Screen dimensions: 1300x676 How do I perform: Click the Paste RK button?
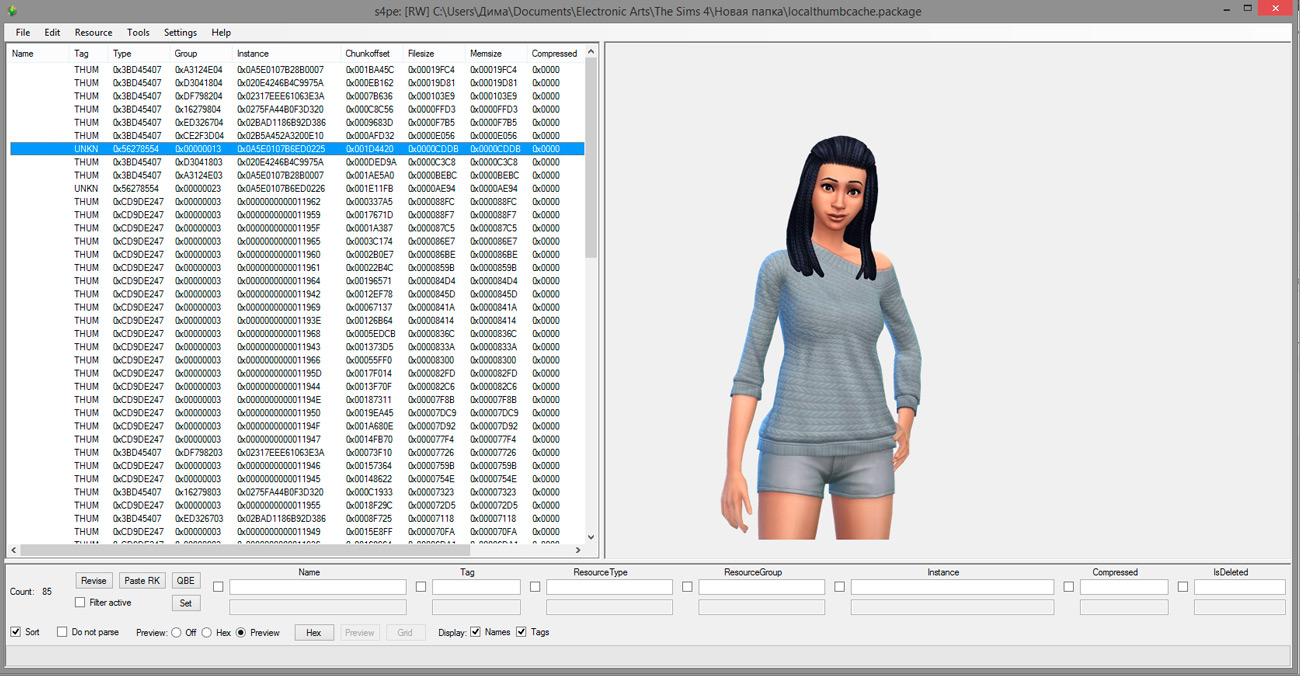(x=141, y=581)
